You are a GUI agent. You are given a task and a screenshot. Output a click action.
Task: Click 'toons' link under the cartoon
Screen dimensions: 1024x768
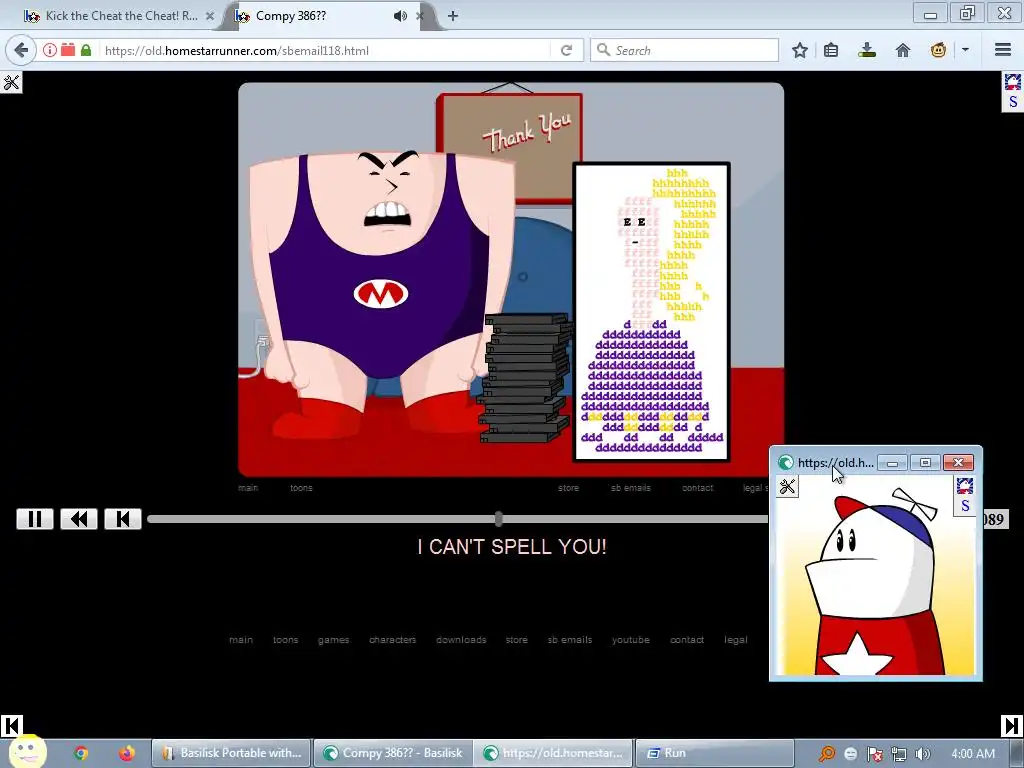pyautogui.click(x=301, y=488)
